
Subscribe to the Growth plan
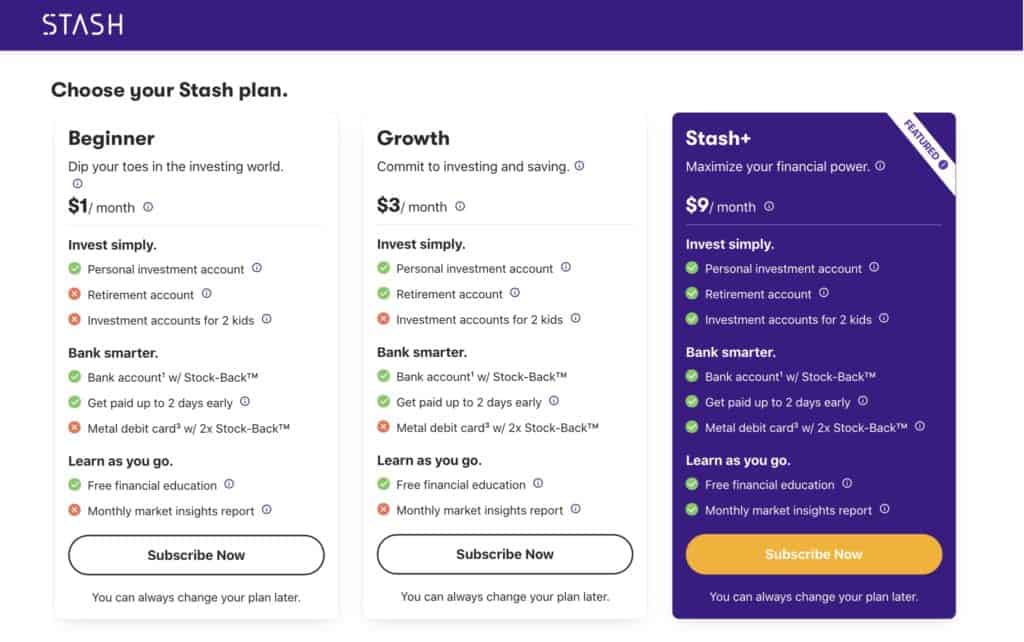pos(505,554)
